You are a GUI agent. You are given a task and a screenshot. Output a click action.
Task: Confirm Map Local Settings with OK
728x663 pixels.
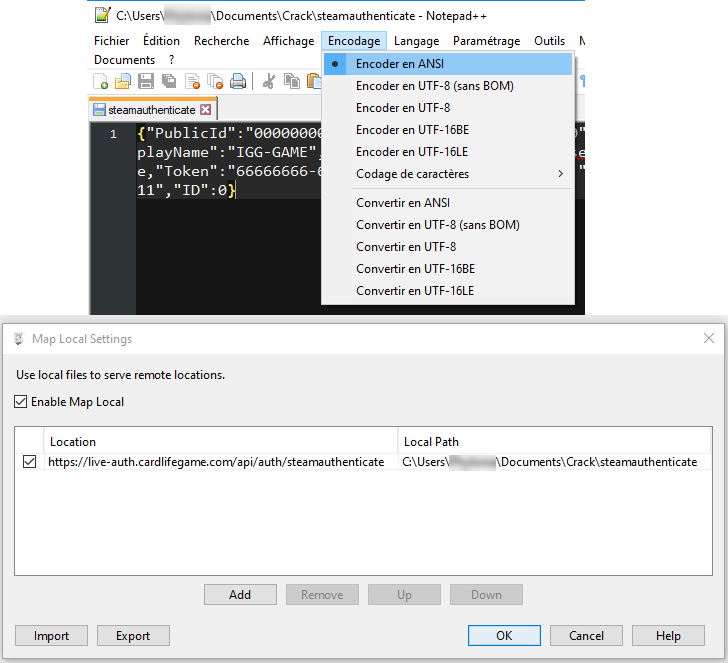pos(504,636)
